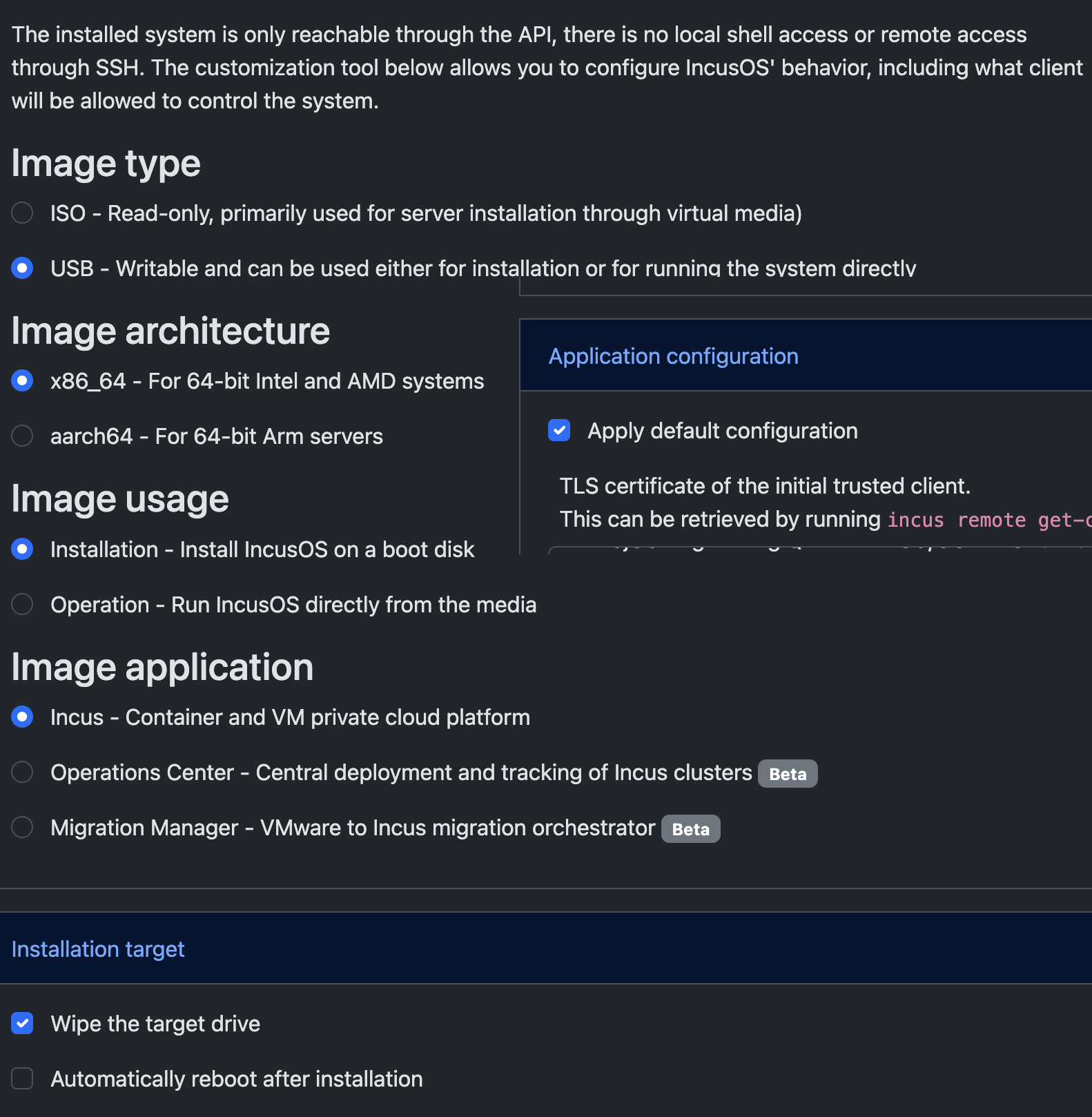Uncheck Apply default configuration
Image resolution: width=1092 pixels, height=1117 pixels.
click(559, 430)
